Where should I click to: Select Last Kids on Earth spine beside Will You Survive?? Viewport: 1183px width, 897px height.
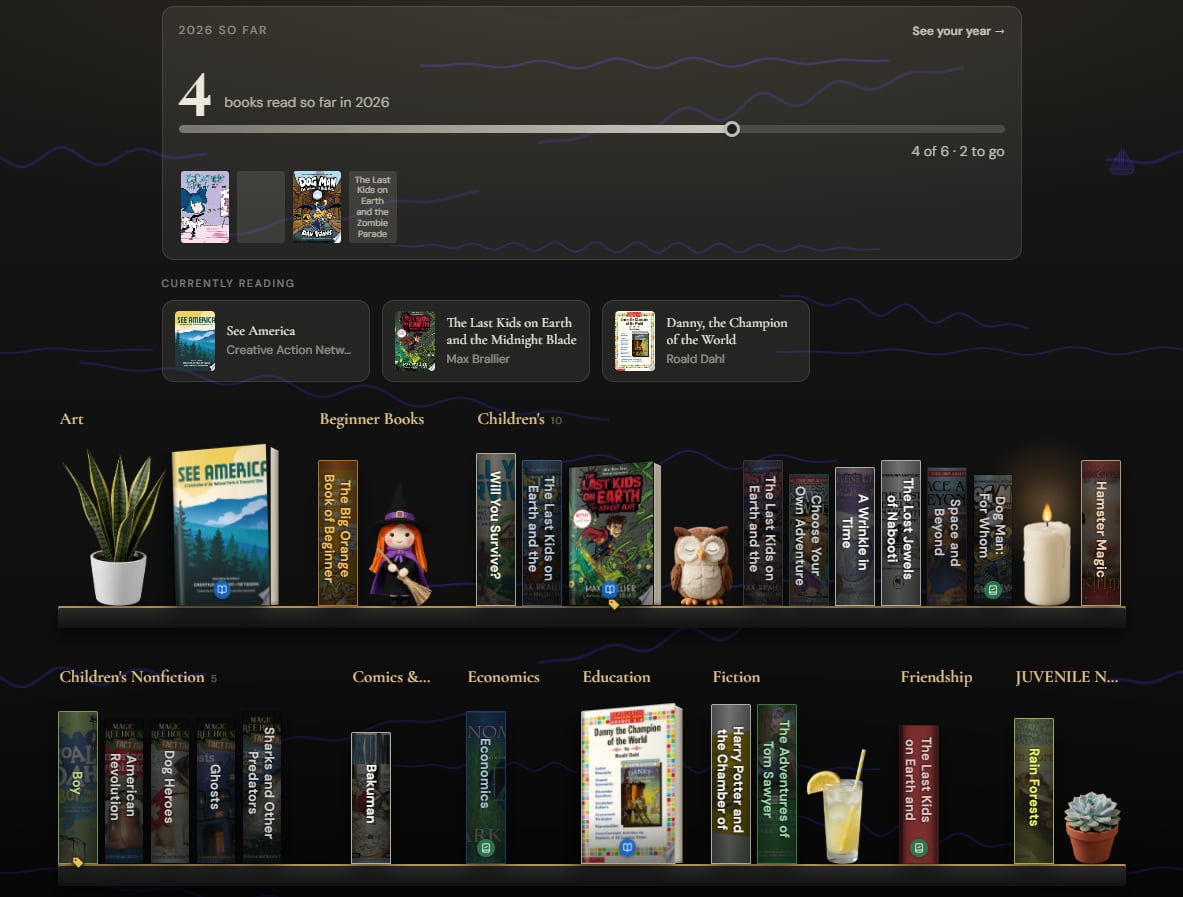[x=542, y=533]
